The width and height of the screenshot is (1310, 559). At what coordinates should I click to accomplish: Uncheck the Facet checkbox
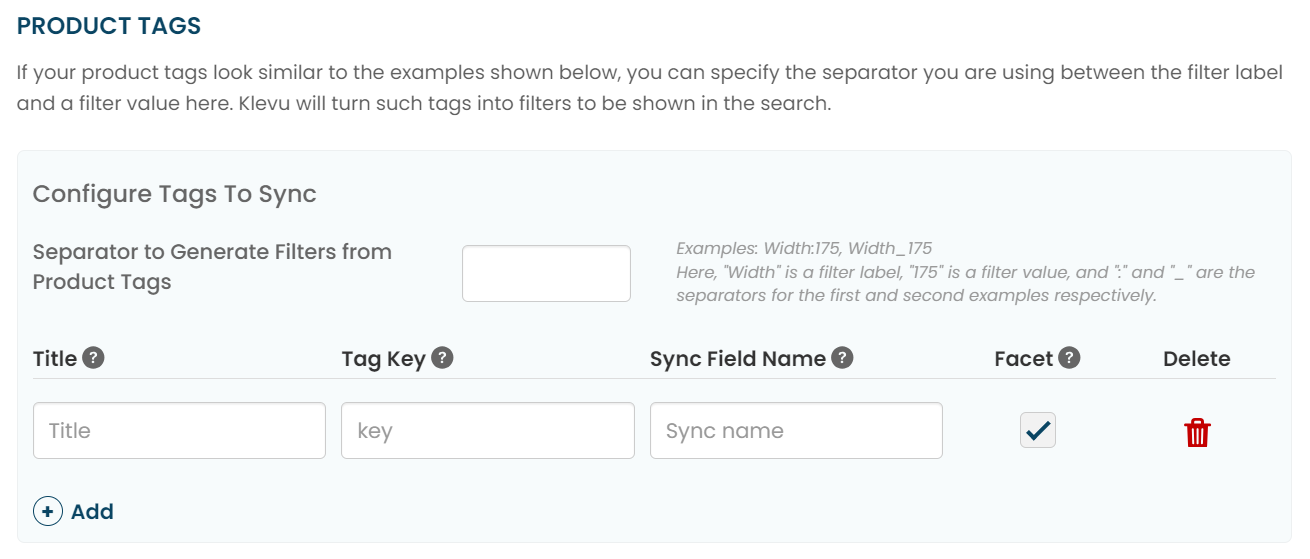(x=1037, y=431)
